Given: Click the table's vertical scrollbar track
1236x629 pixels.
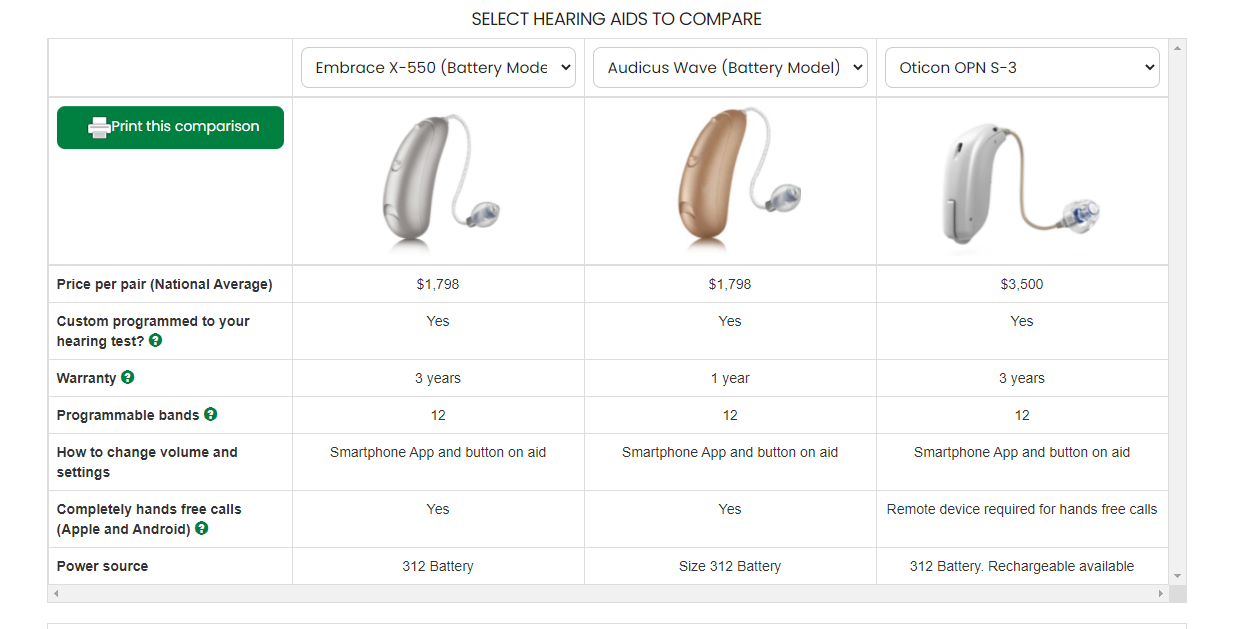Looking at the screenshot, I should 1177,312.
